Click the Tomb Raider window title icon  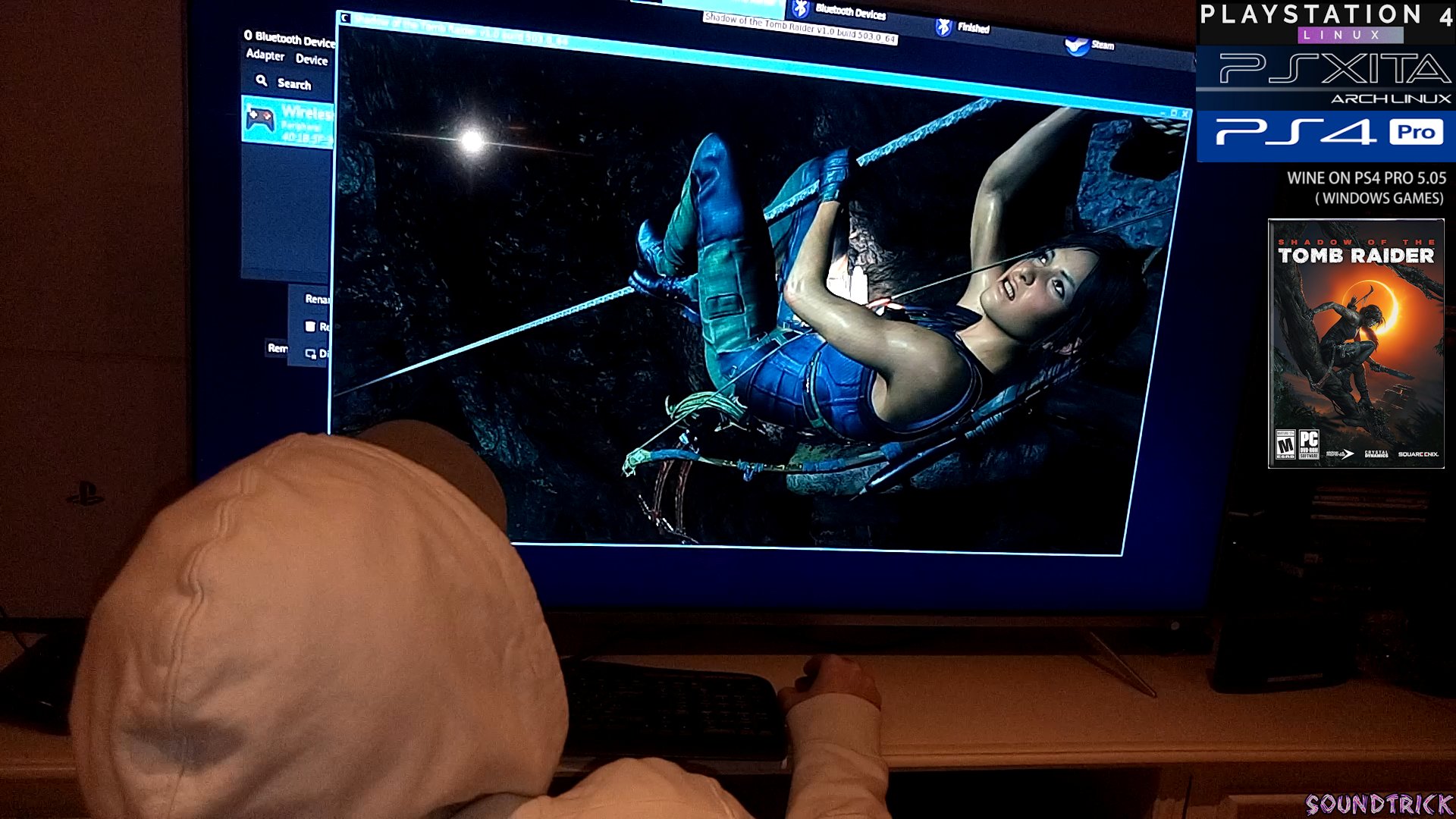coord(345,18)
